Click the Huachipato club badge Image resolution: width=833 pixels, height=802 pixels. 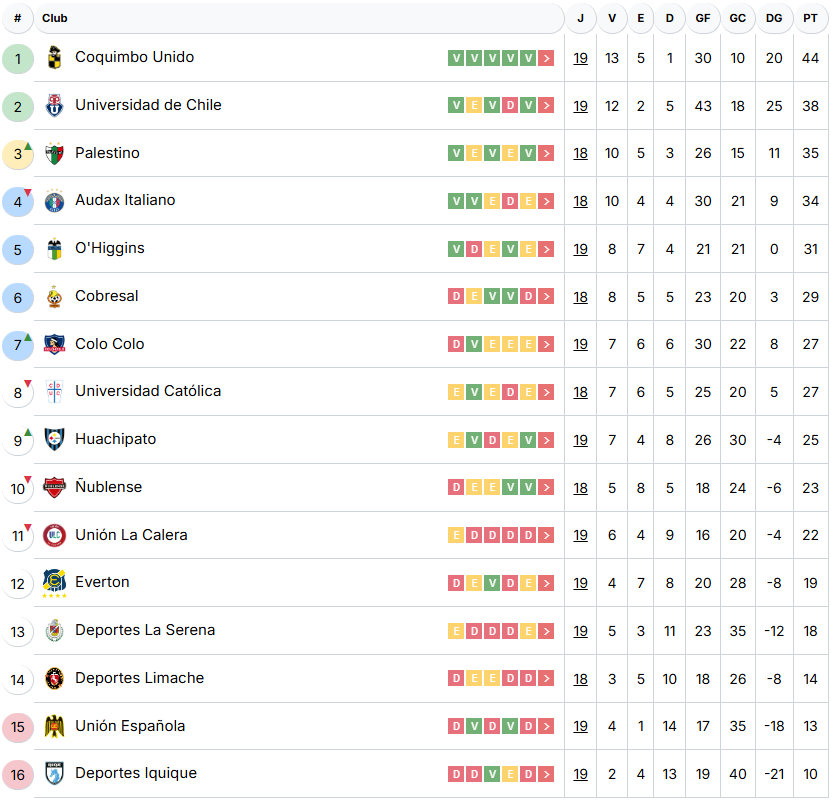point(54,440)
